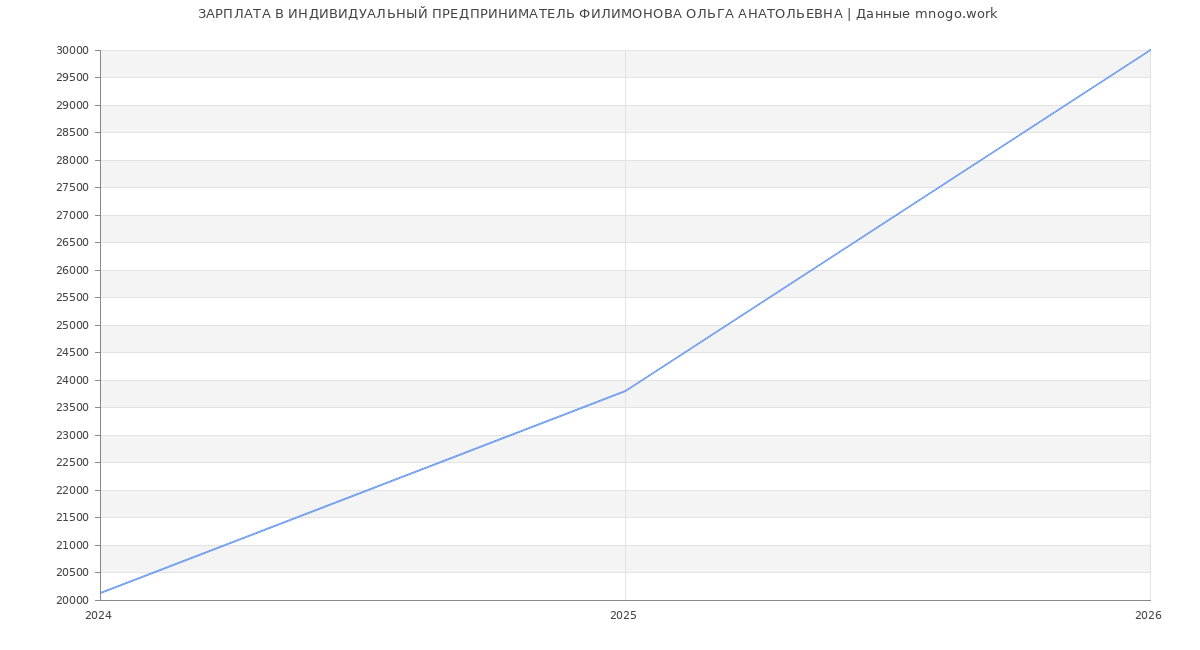This screenshot has height=650, width=1200.
Task: Select the 2025 x-axis label
Action: (x=623, y=616)
